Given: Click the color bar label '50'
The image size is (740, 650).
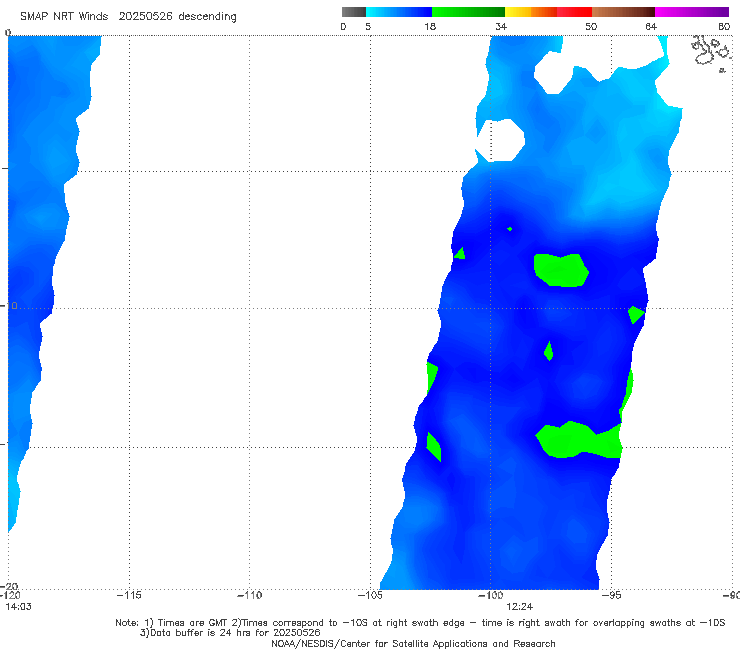Looking at the screenshot, I should click(x=591, y=27).
